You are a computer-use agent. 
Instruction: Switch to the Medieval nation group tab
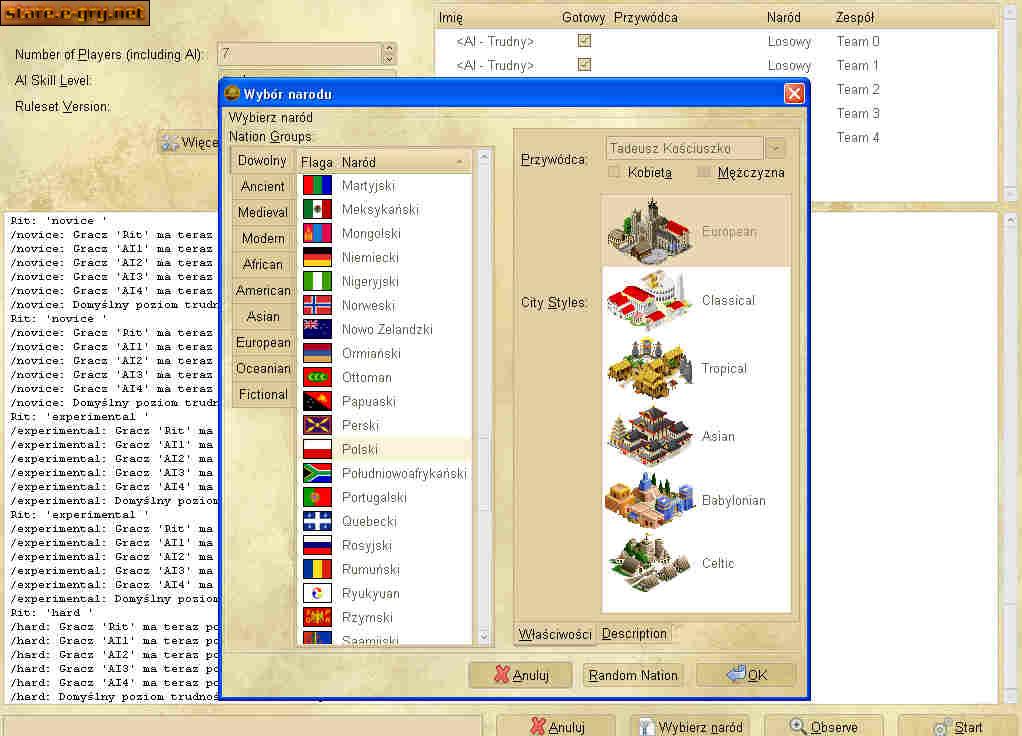click(262, 213)
